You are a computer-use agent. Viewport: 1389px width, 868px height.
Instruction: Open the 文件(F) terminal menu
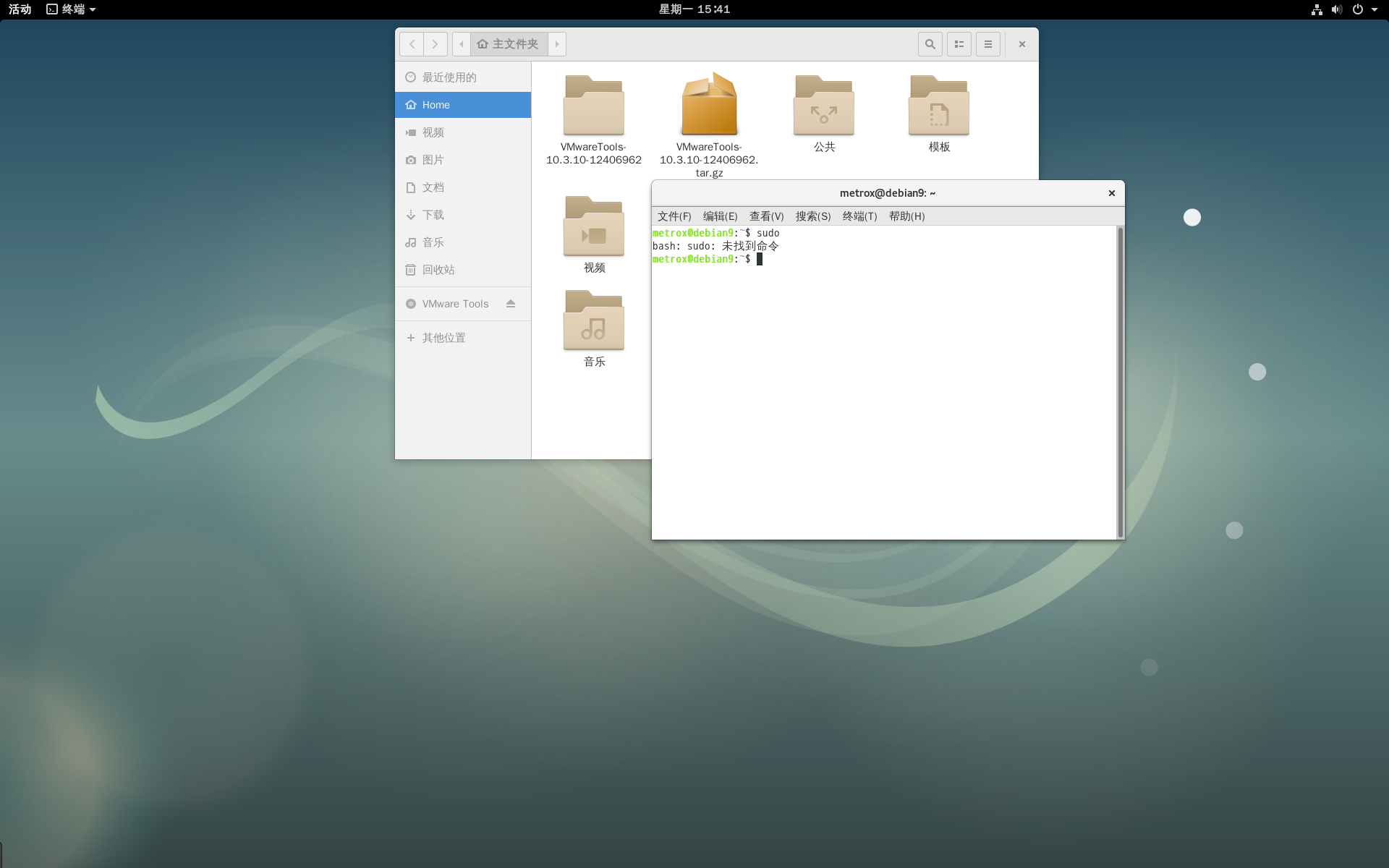[x=674, y=216]
